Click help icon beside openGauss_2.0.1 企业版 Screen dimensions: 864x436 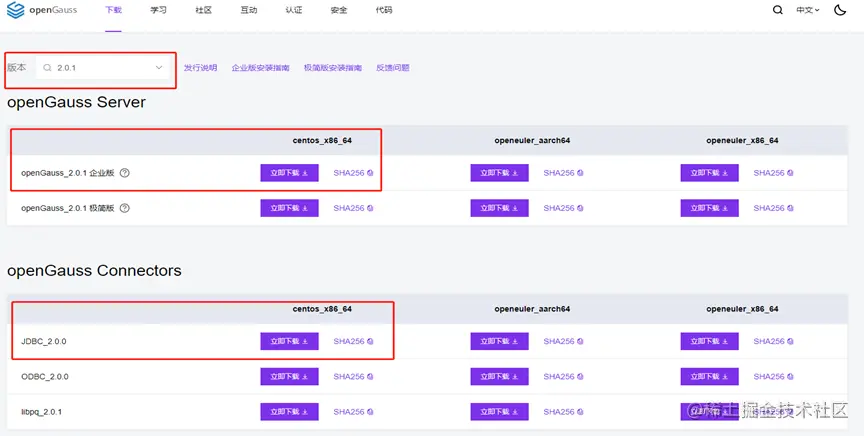click(125, 173)
